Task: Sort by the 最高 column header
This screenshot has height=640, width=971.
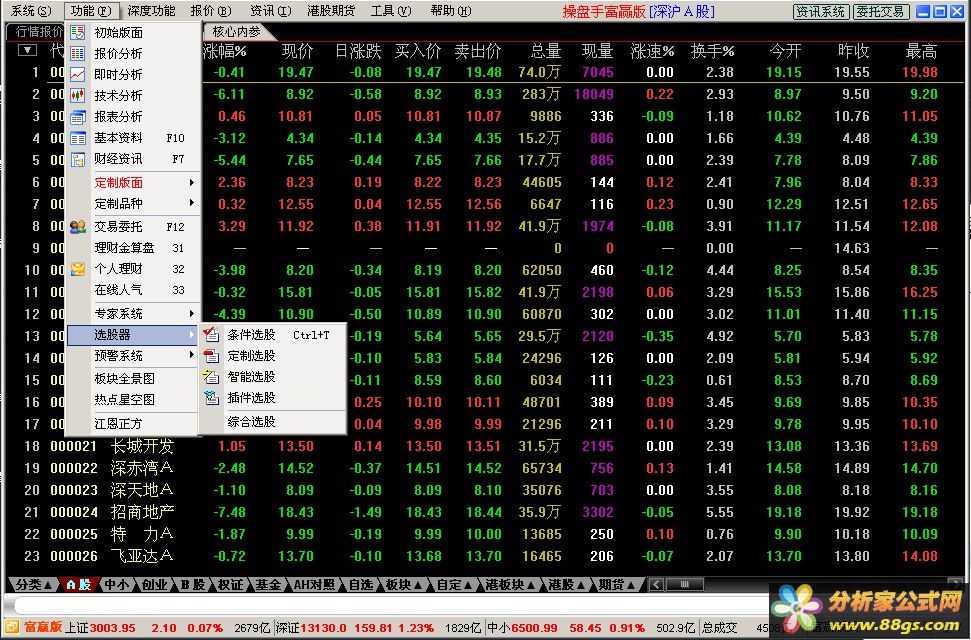Action: point(921,51)
